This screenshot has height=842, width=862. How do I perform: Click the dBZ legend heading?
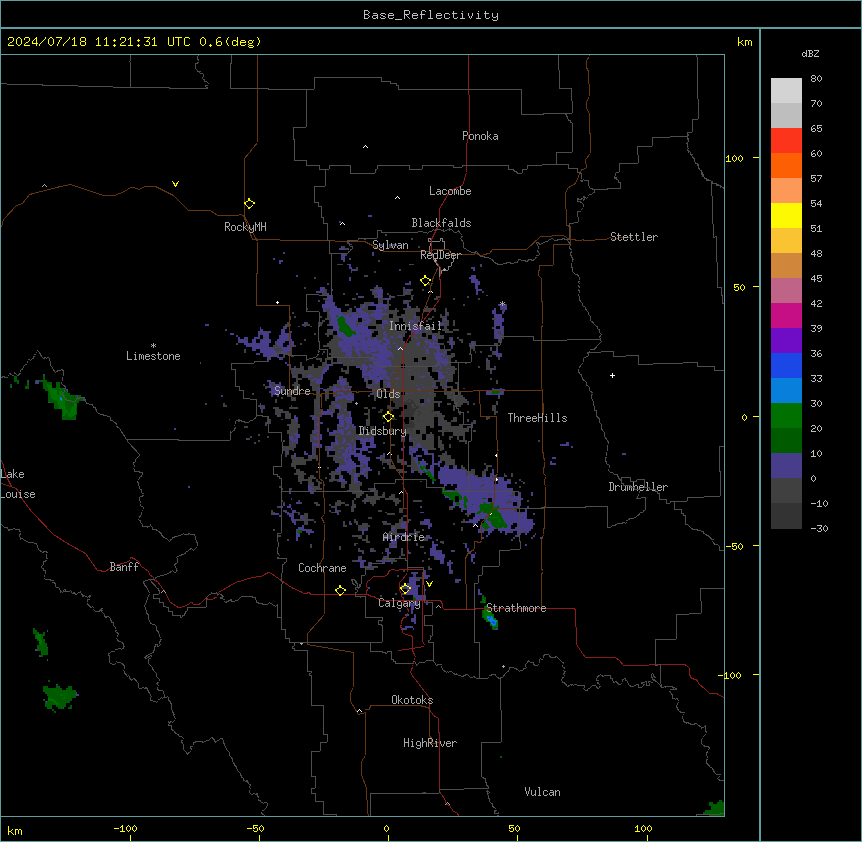pos(810,54)
